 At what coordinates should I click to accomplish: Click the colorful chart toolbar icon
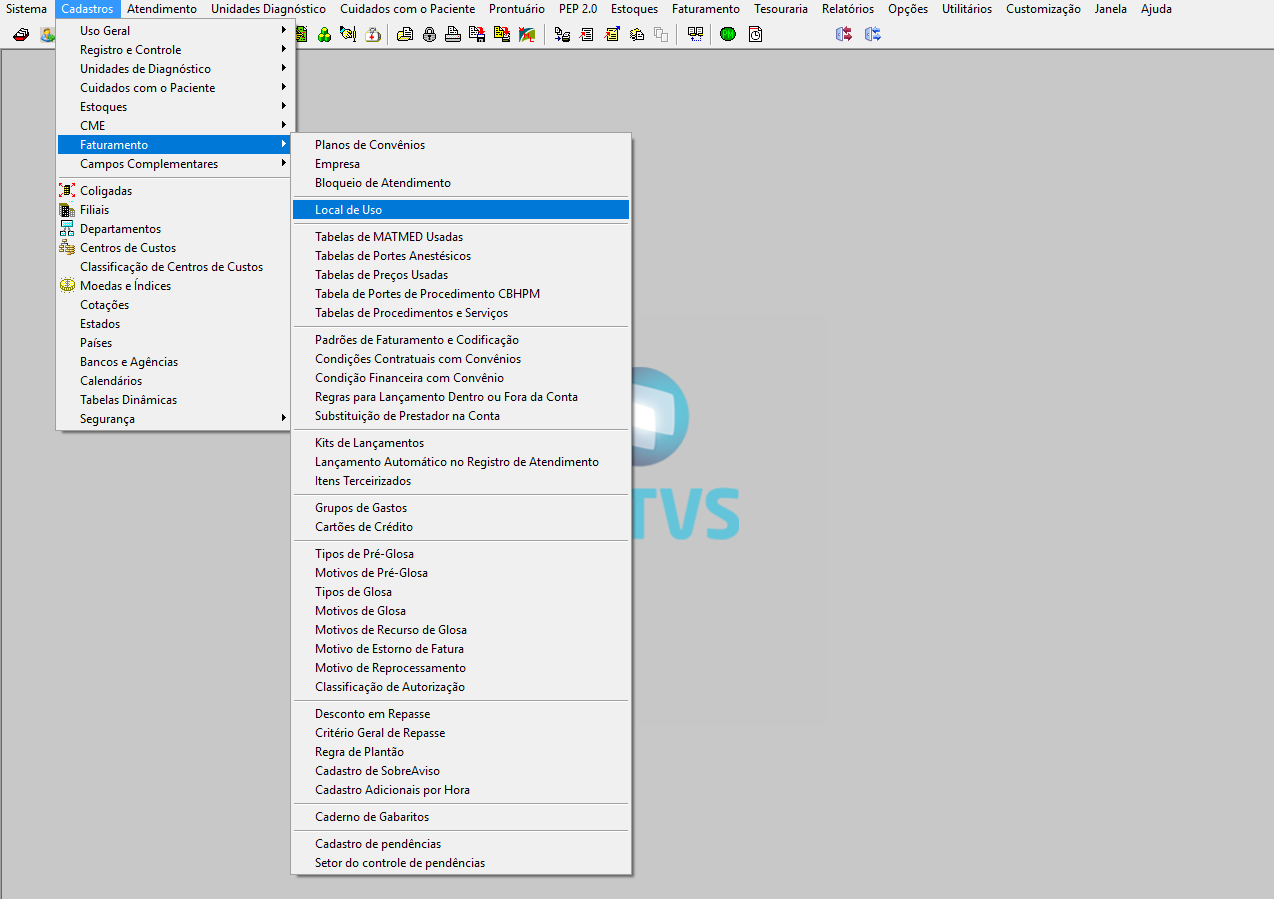pos(526,34)
